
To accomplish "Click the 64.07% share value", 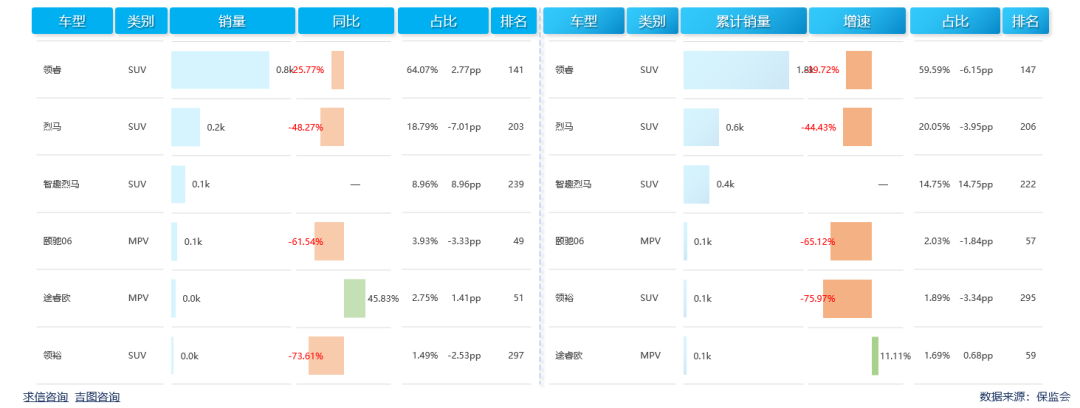I will click(x=422, y=70).
